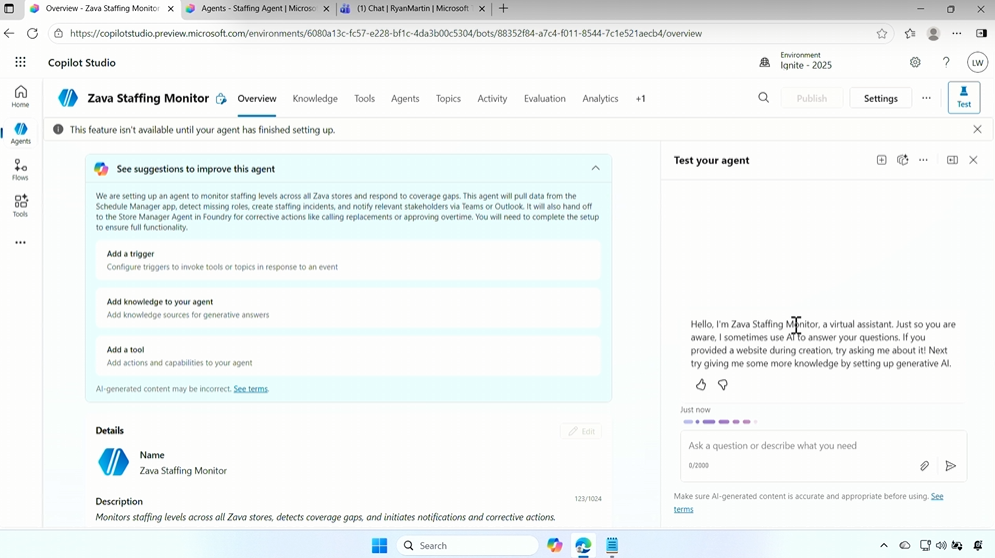Give thumbs down to agent greeting
The height and width of the screenshot is (558, 995).
(723, 385)
